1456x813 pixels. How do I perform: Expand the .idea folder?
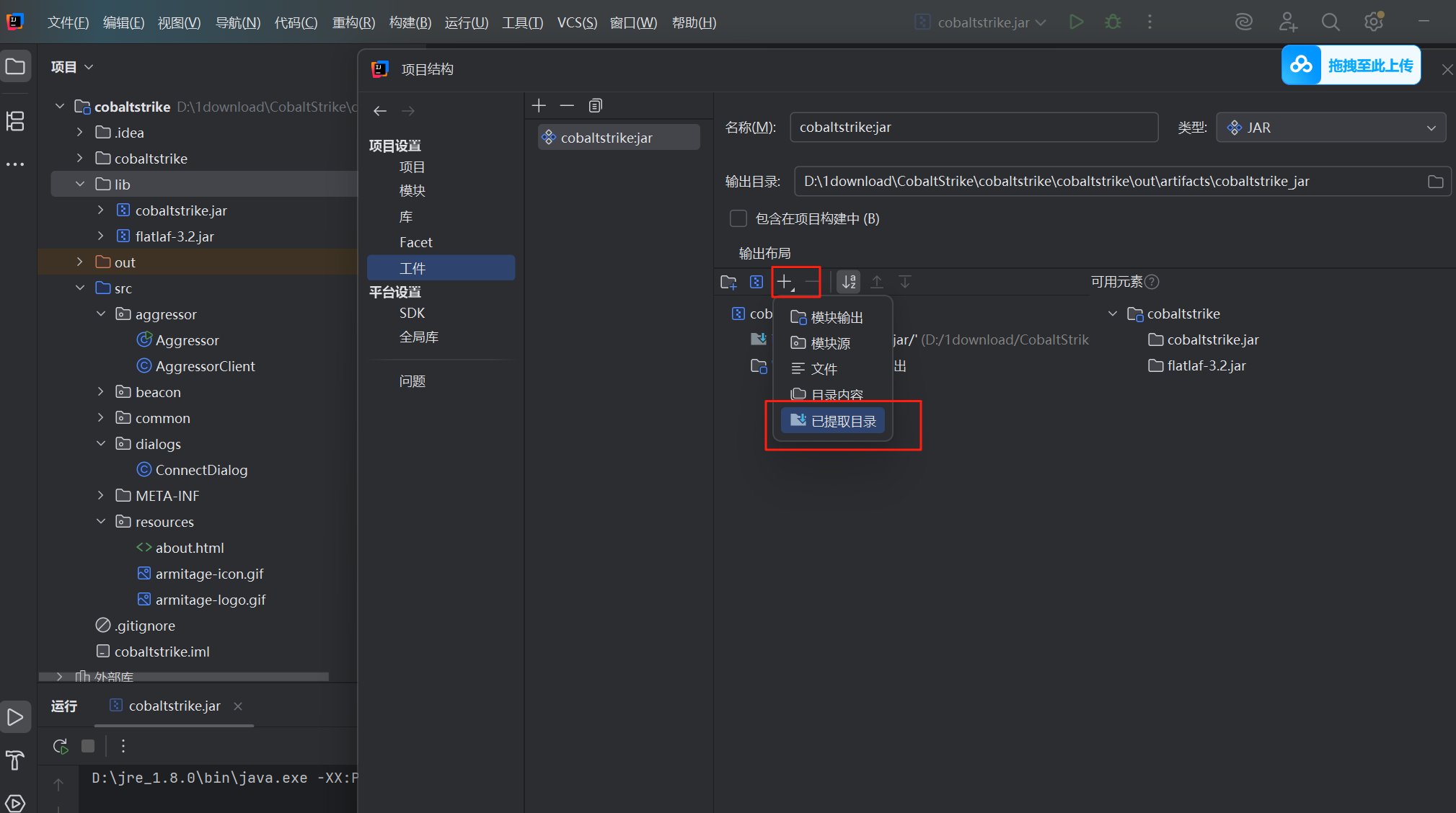pyautogui.click(x=80, y=133)
